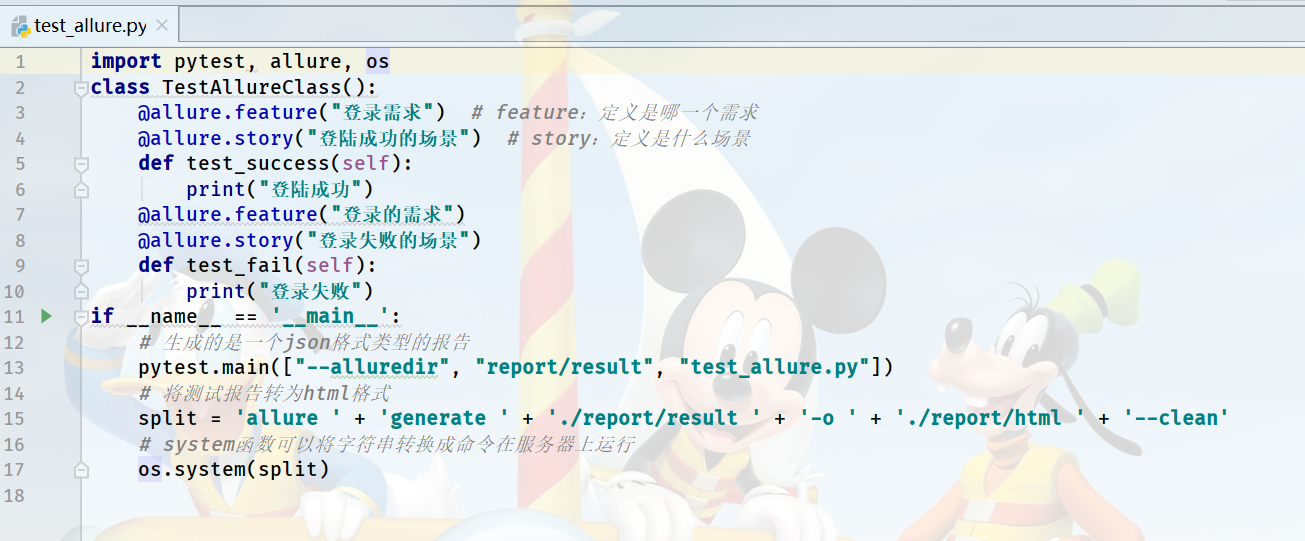Click 'def test_success(self):' text
Image resolution: width=1305 pixels, height=541 pixels.
[x=275, y=163]
